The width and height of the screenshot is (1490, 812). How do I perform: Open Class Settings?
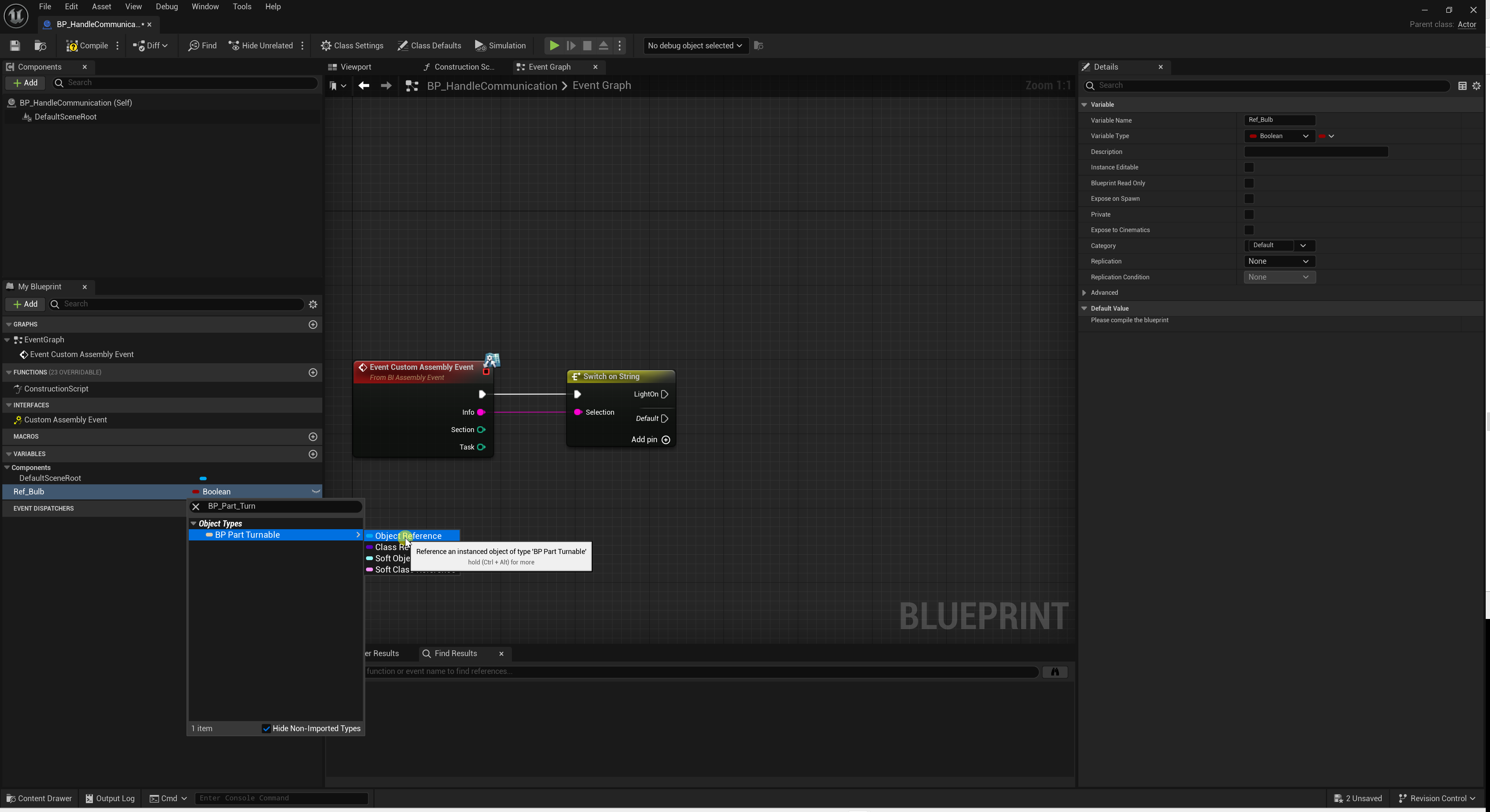click(352, 46)
